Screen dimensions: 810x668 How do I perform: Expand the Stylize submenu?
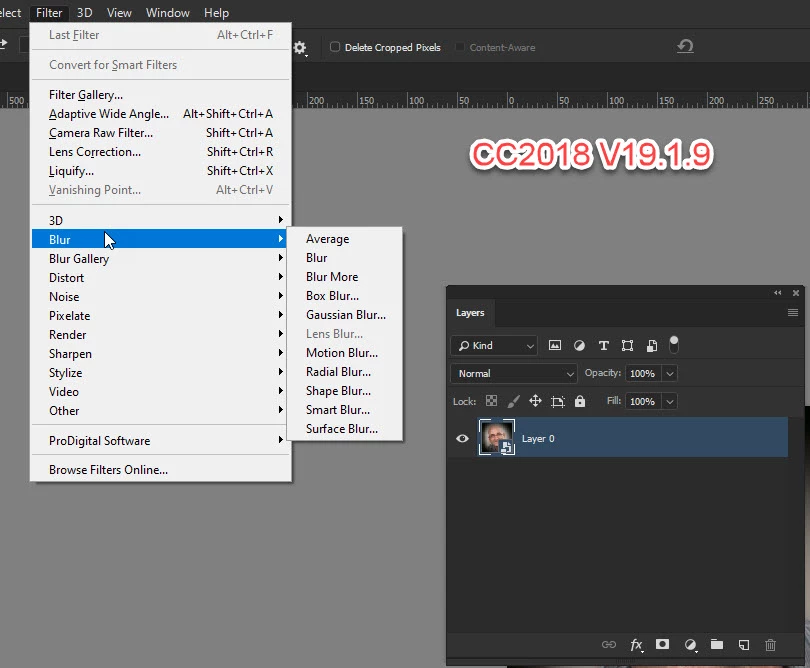[x=159, y=372]
